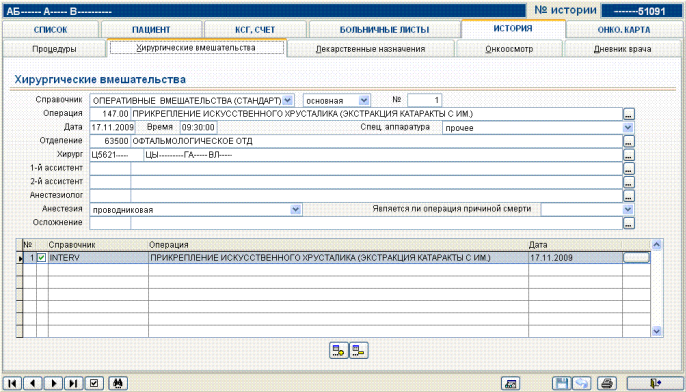
Task: Click the Дата column header
Action: 575,245
